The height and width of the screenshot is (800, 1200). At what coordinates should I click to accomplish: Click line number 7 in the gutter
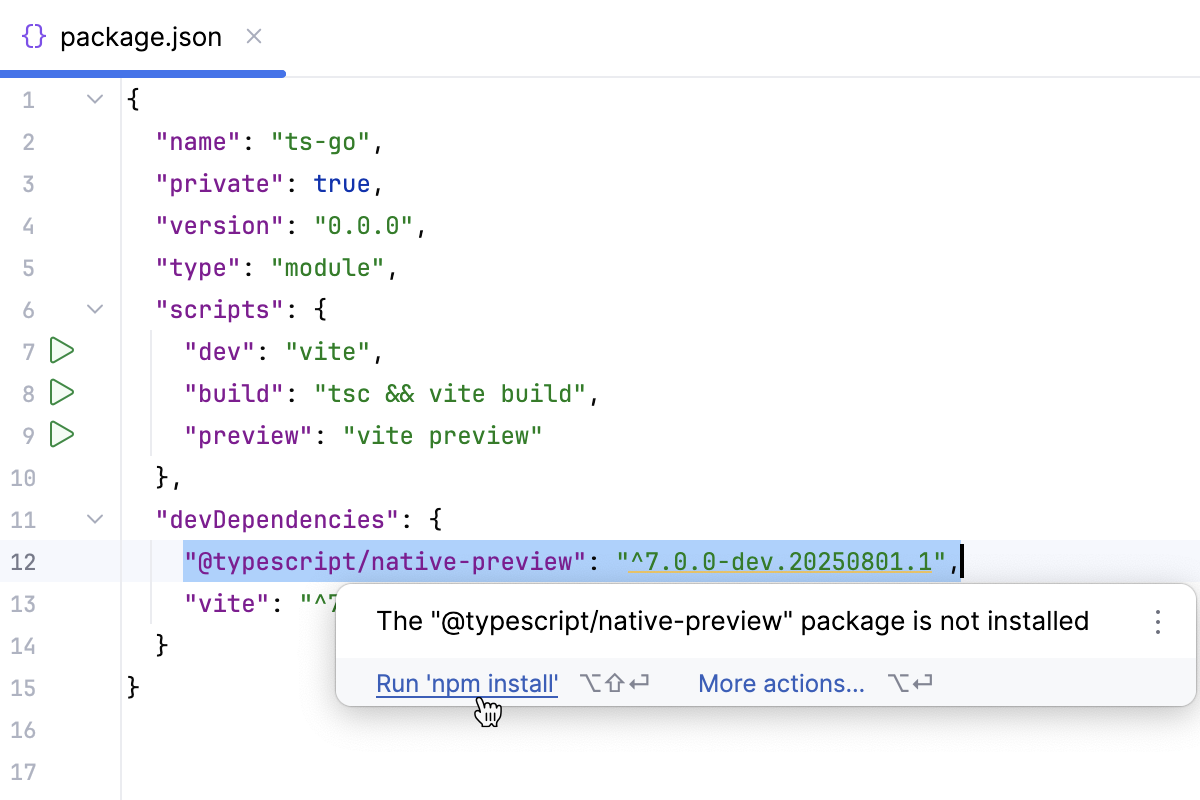28,351
